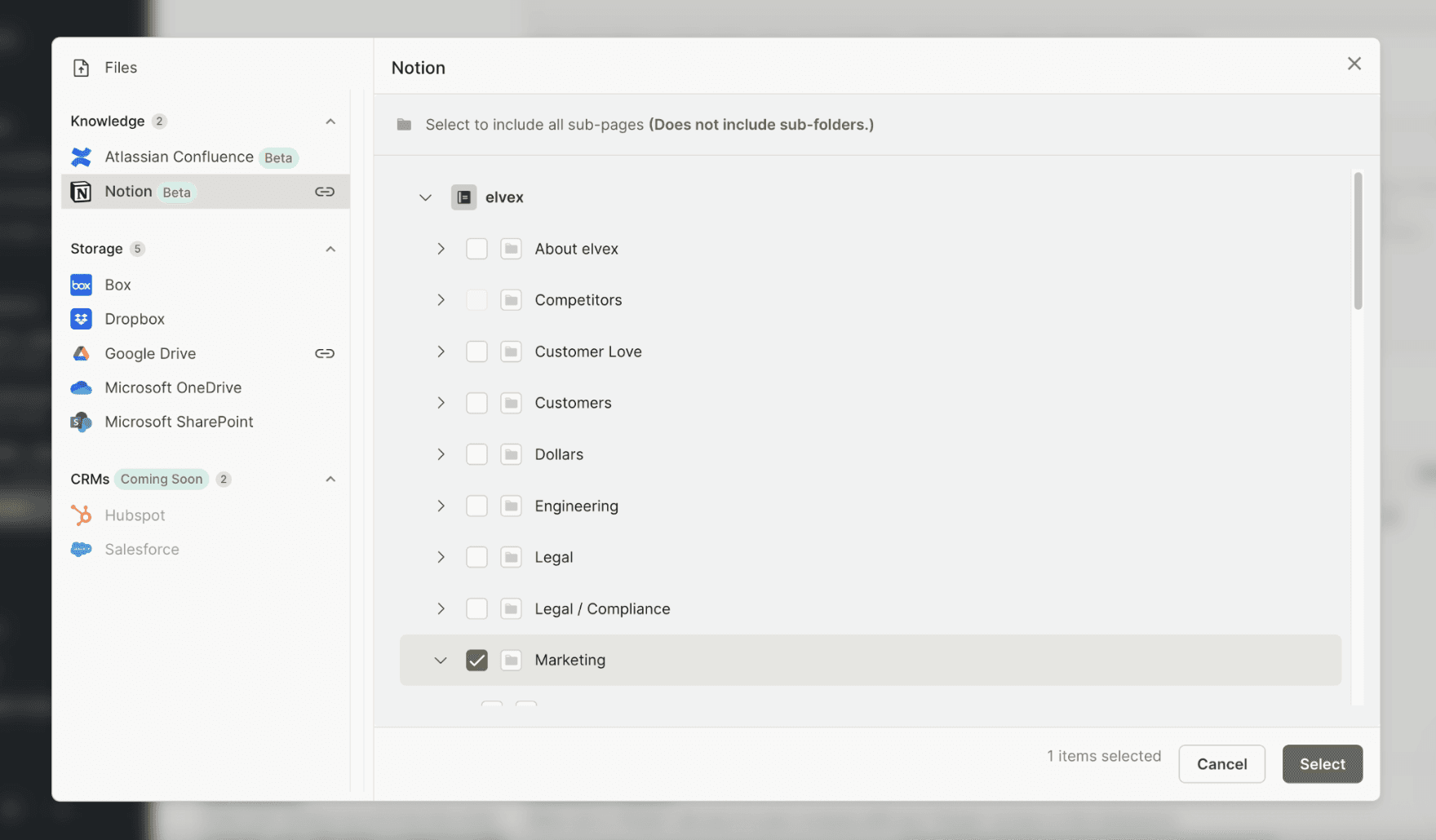Click the Atlassian Confluence icon
Image resolution: width=1436 pixels, height=840 pixels.
coord(81,157)
